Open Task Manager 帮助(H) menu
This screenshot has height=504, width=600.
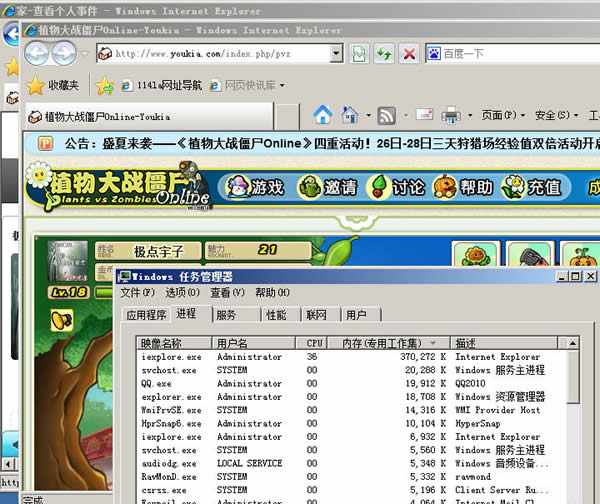click(x=272, y=293)
